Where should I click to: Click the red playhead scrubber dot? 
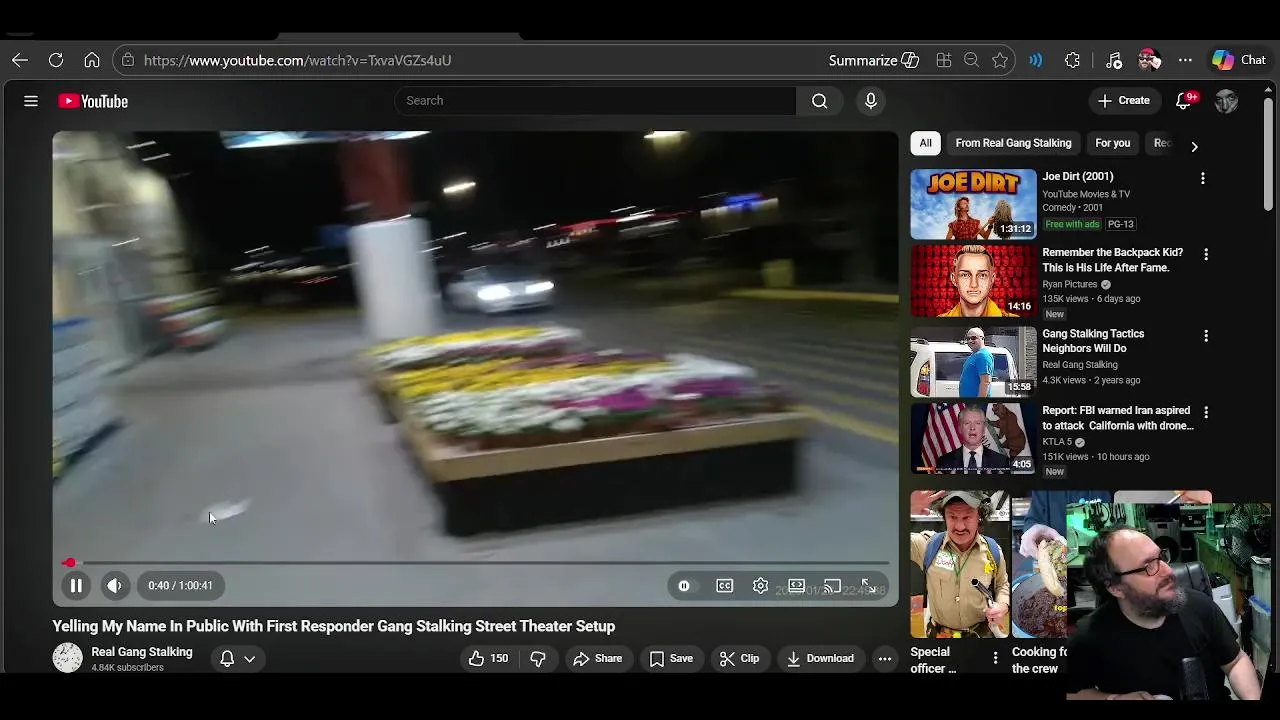69,563
